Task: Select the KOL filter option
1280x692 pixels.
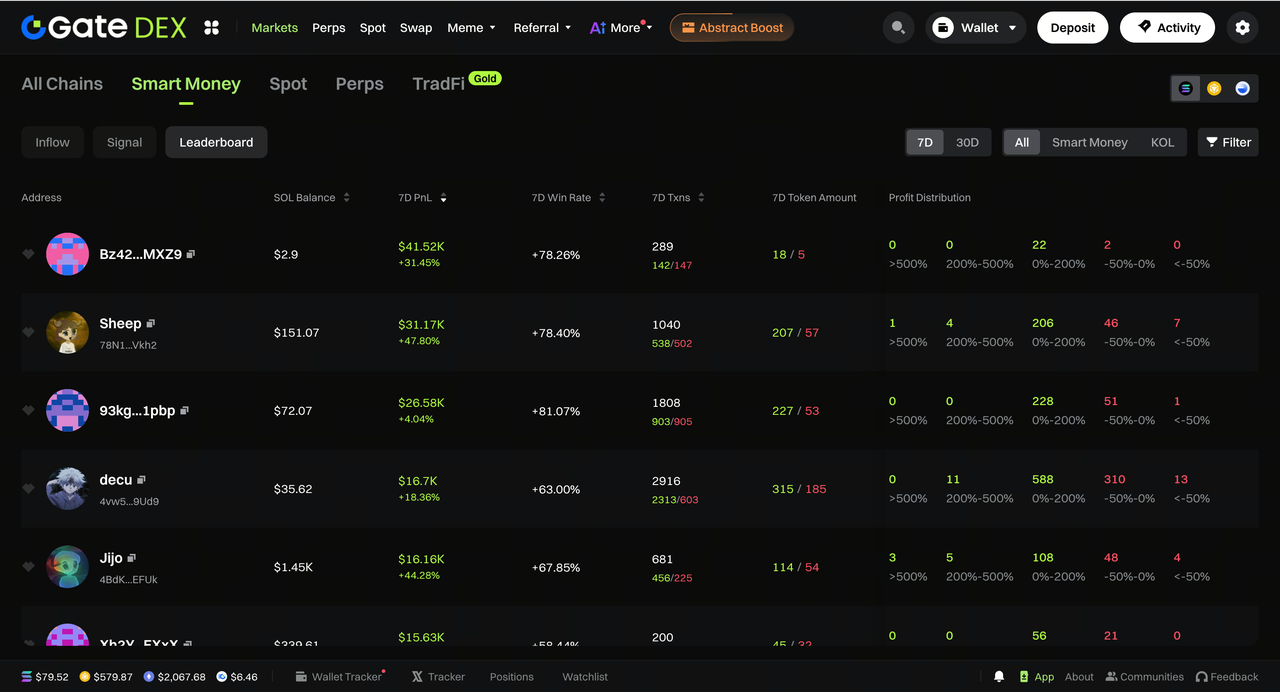Action: [1162, 142]
